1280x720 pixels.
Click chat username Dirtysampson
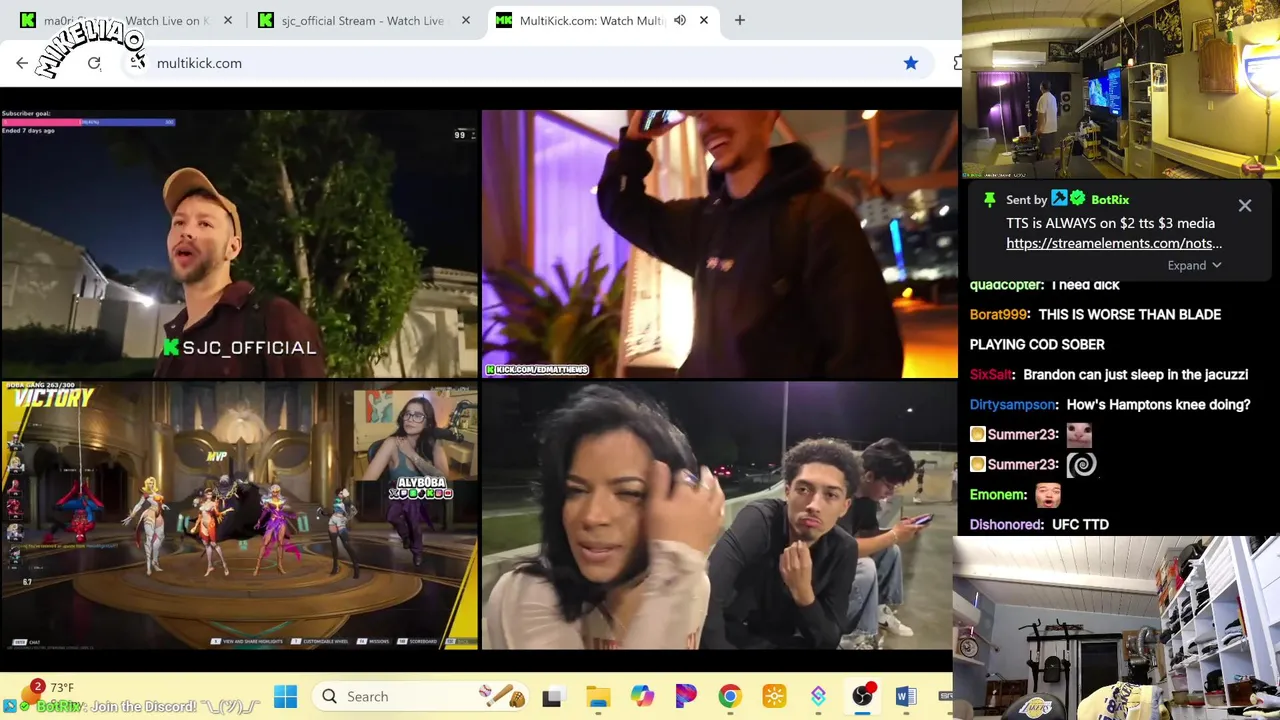pos(1013,404)
